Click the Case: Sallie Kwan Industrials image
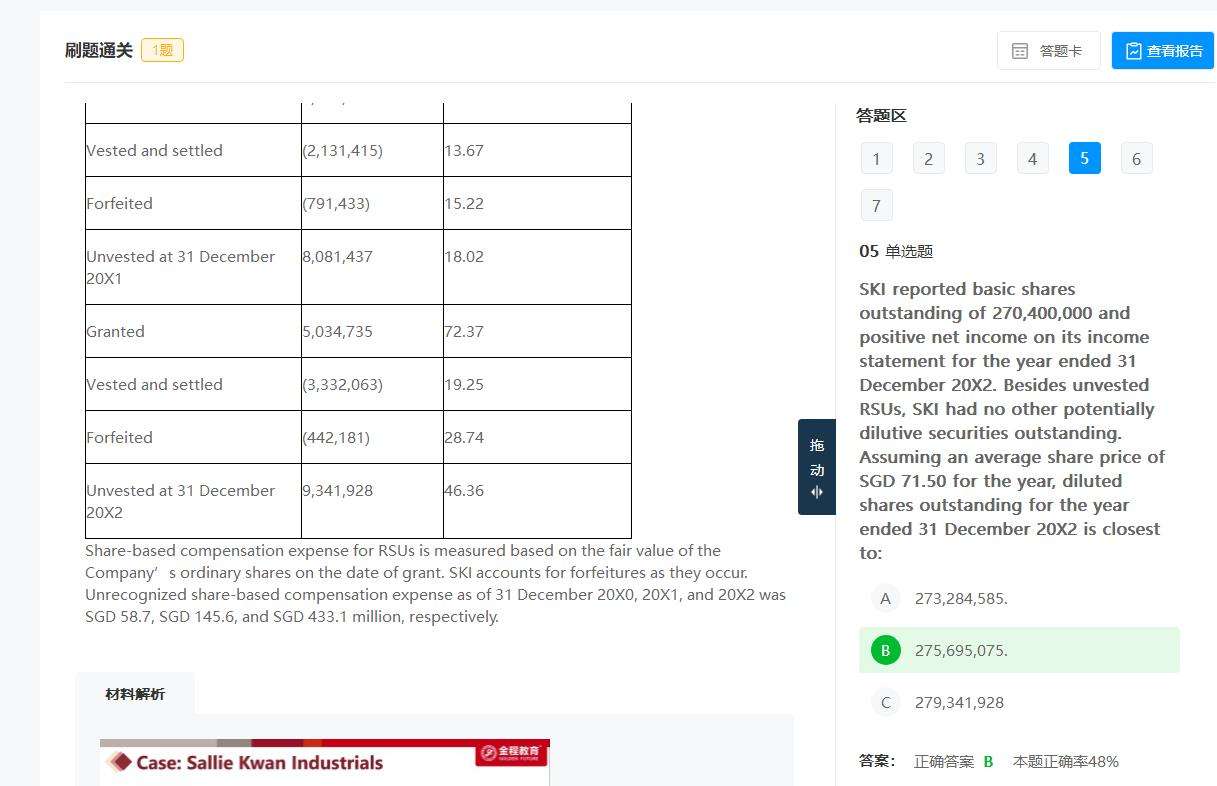 pos(325,762)
